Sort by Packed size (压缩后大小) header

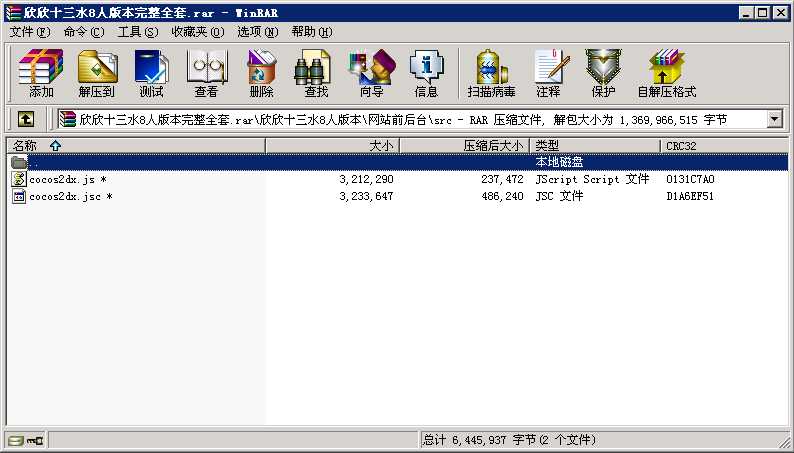click(464, 146)
